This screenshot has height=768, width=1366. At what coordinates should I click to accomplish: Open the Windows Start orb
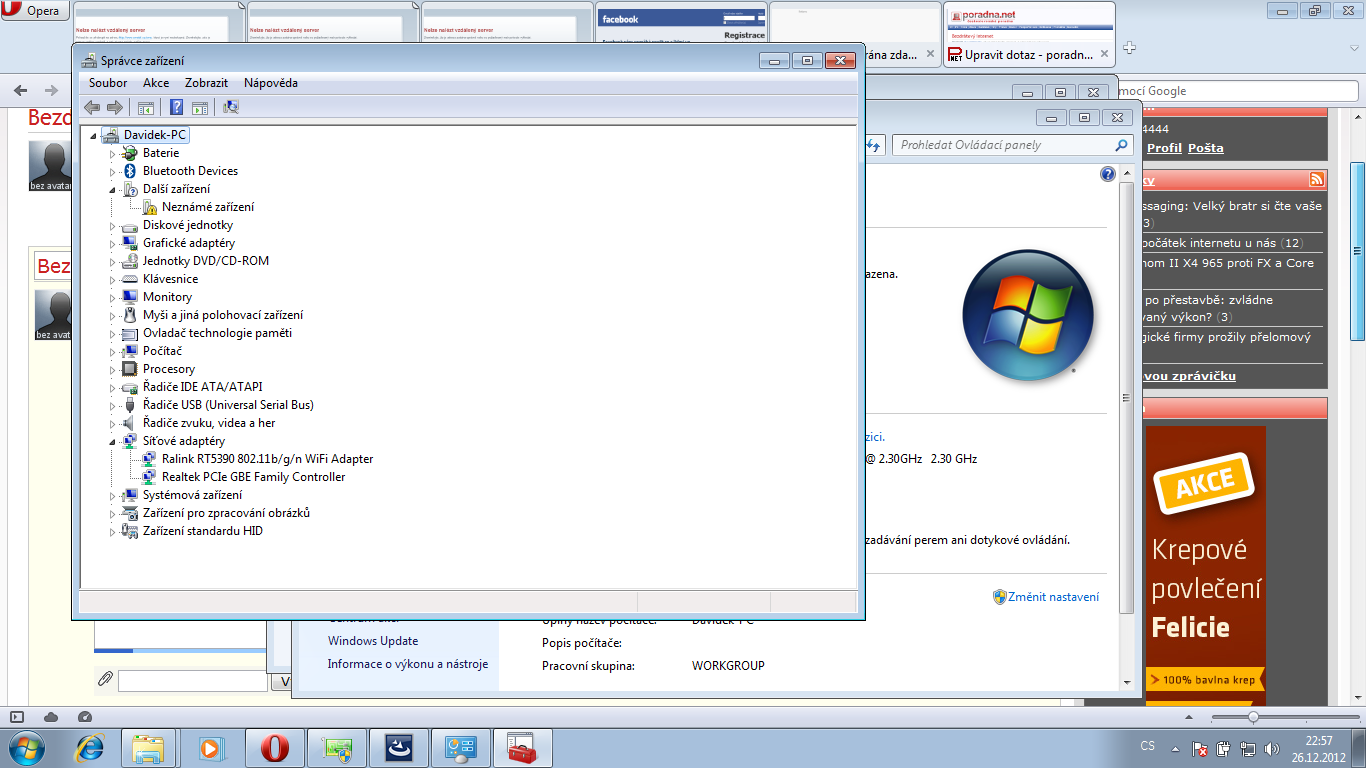(x=27, y=747)
